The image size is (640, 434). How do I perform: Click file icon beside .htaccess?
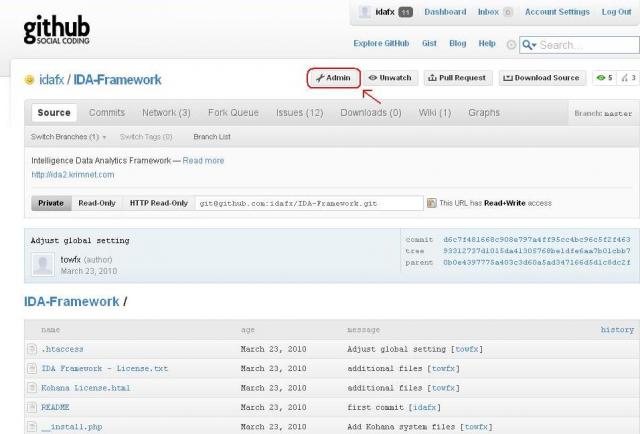pyautogui.click(x=32, y=349)
